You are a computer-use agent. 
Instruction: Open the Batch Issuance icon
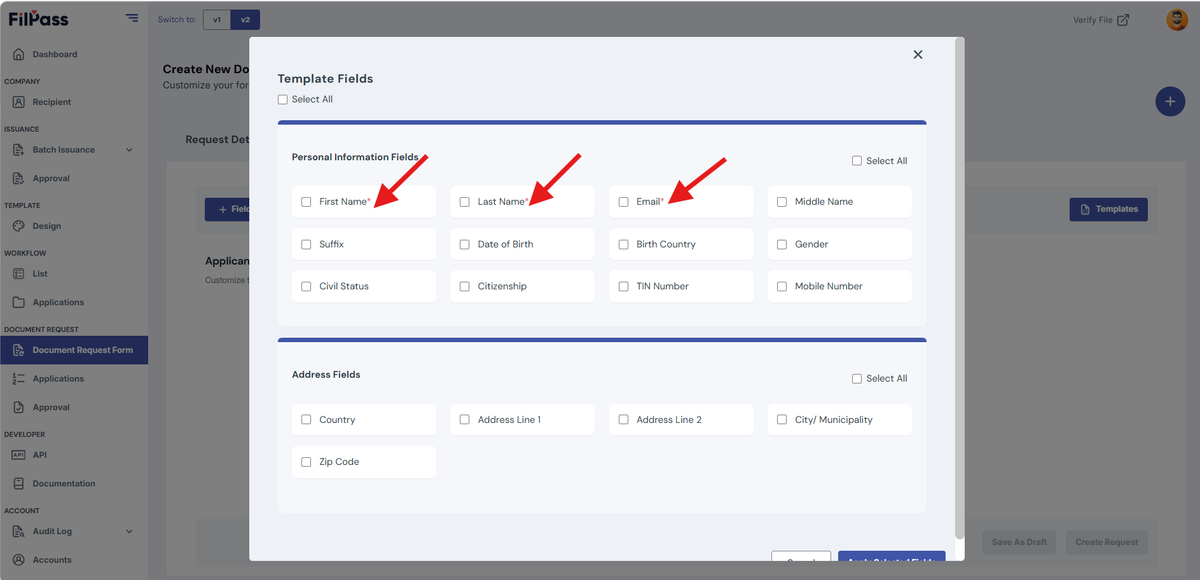[x=19, y=150]
